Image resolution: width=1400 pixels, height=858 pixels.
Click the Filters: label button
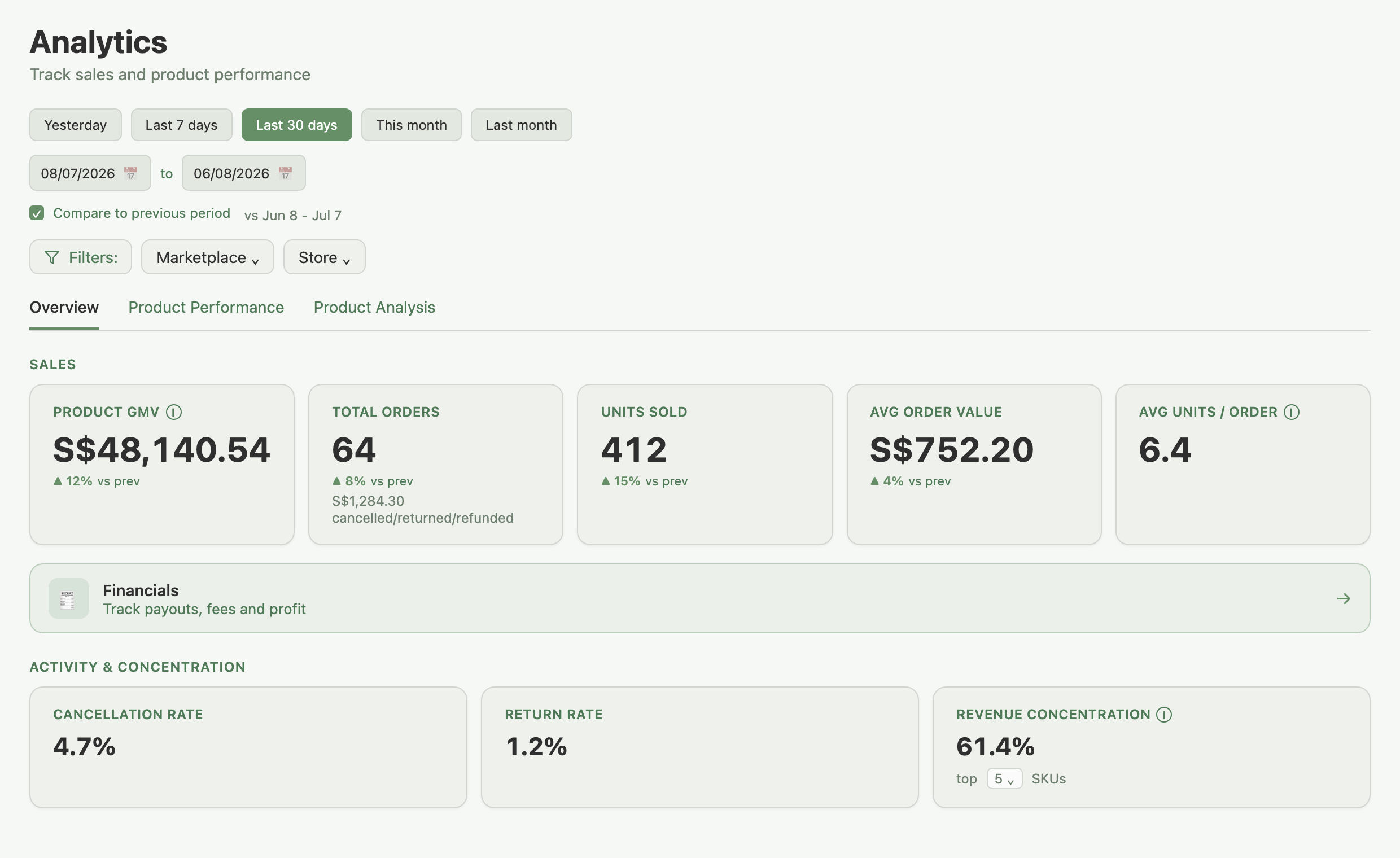point(81,257)
